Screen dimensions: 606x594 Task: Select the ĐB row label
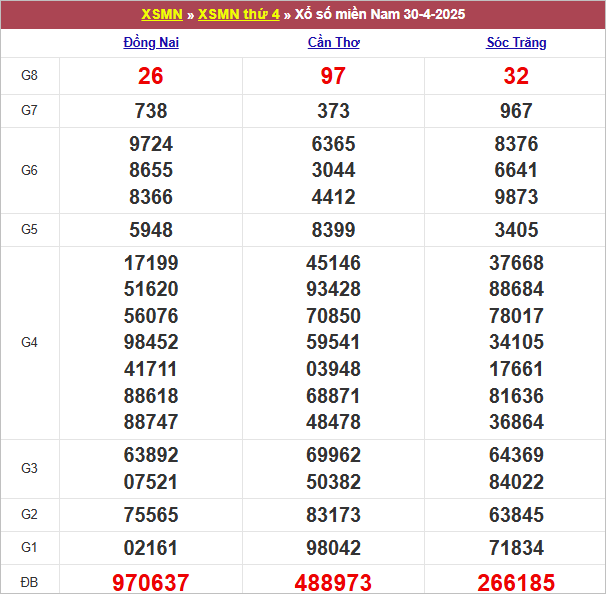(x=30, y=582)
